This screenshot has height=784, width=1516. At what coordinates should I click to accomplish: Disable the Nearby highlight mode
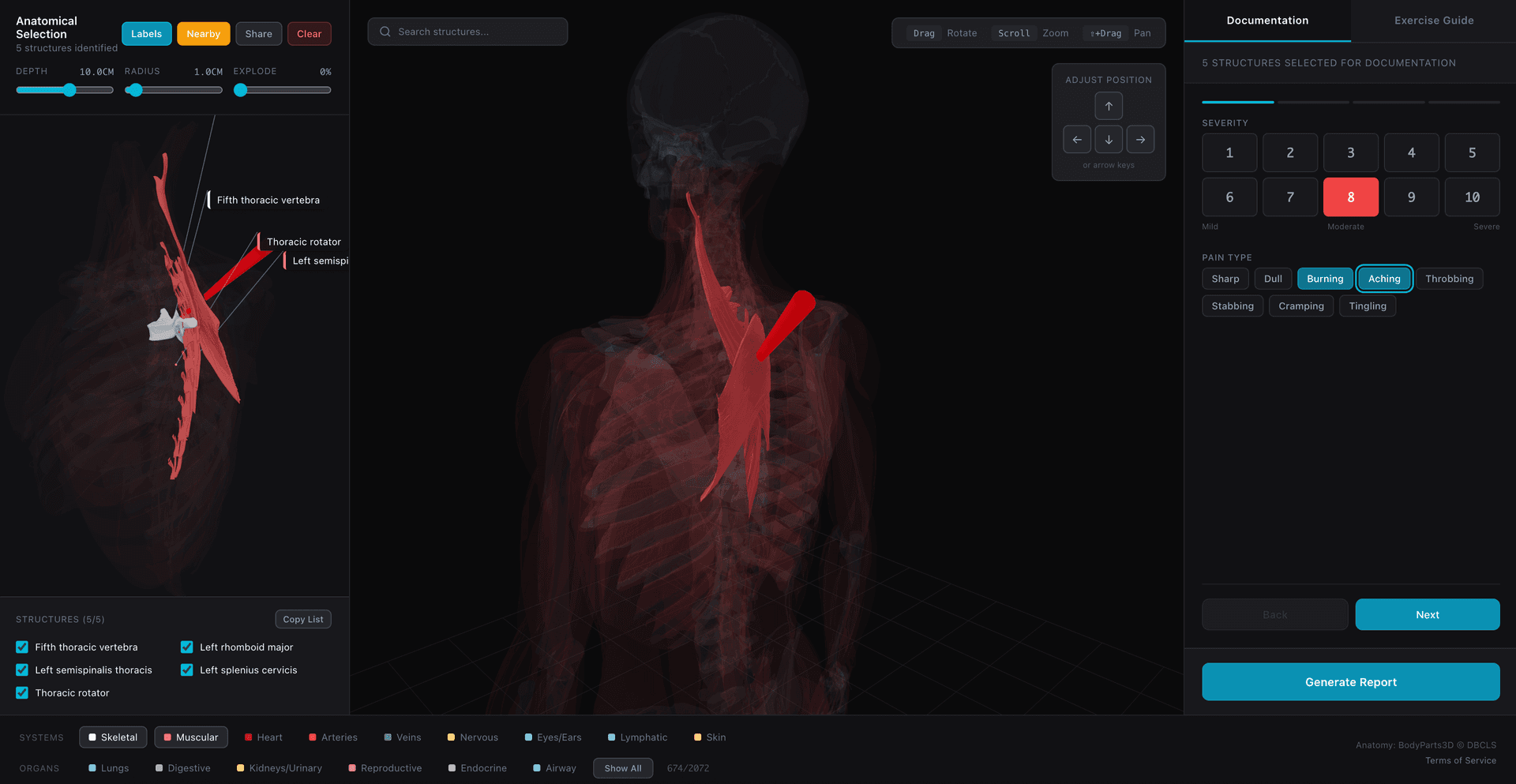[203, 33]
